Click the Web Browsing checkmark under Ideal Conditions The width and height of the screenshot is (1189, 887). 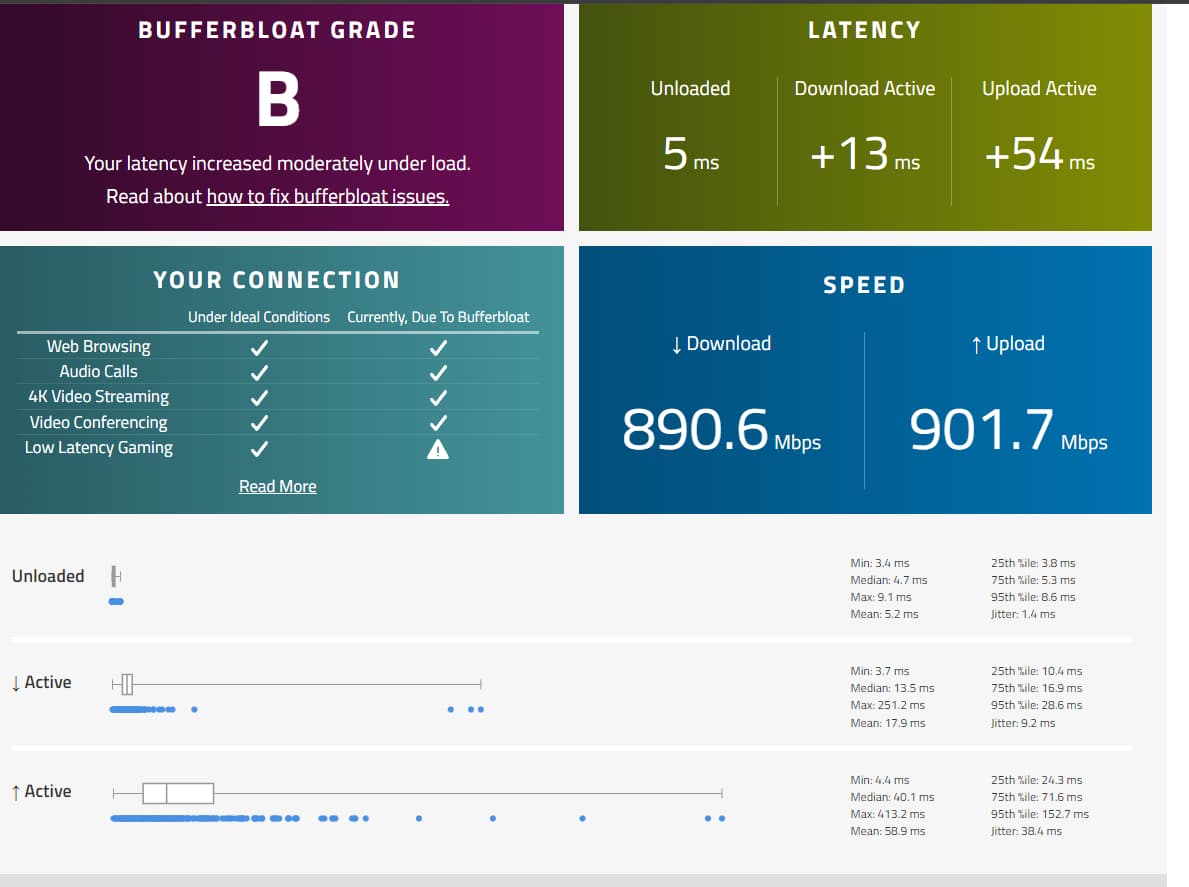(259, 347)
